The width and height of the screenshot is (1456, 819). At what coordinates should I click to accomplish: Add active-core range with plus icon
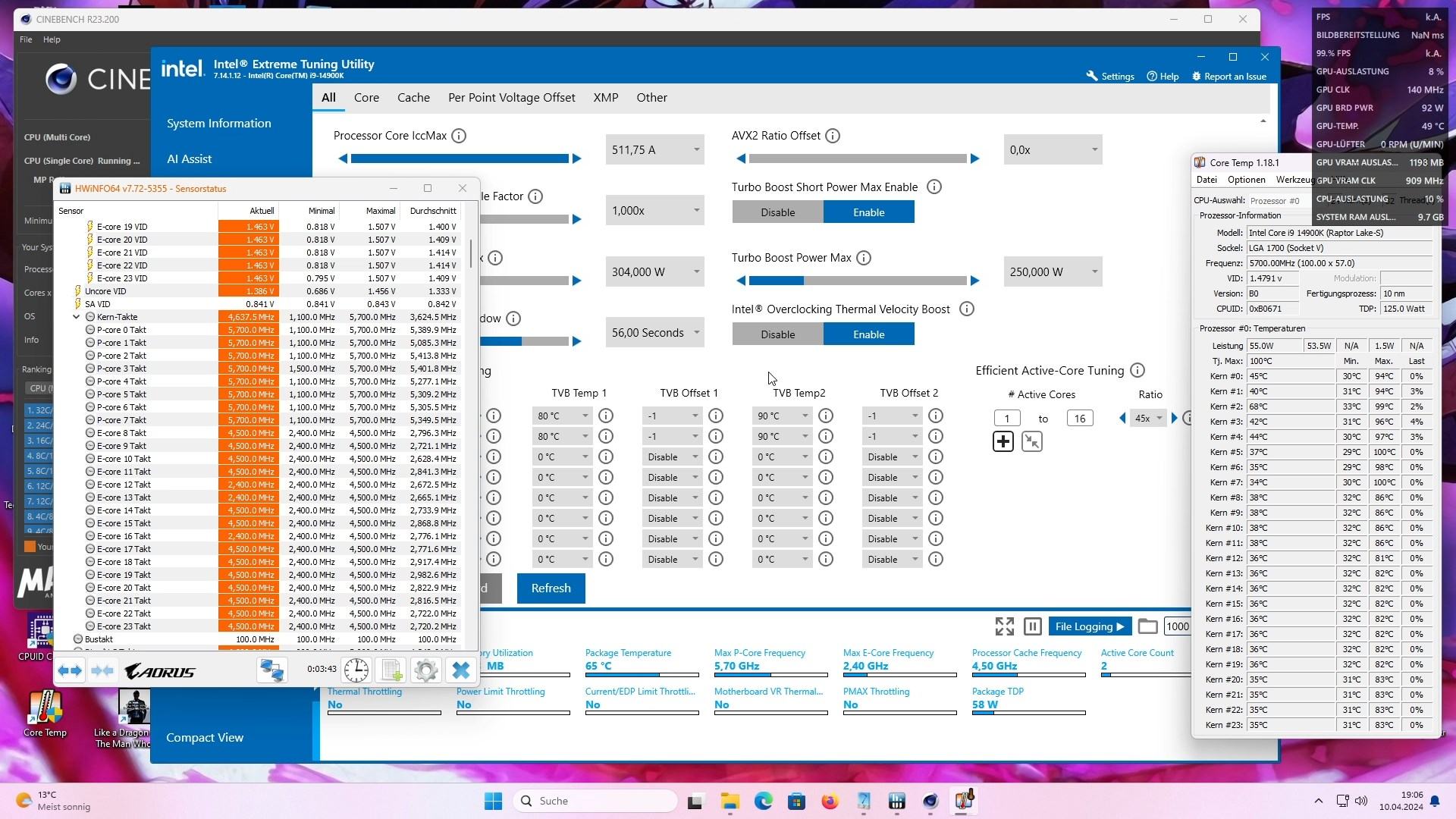pos(1003,441)
